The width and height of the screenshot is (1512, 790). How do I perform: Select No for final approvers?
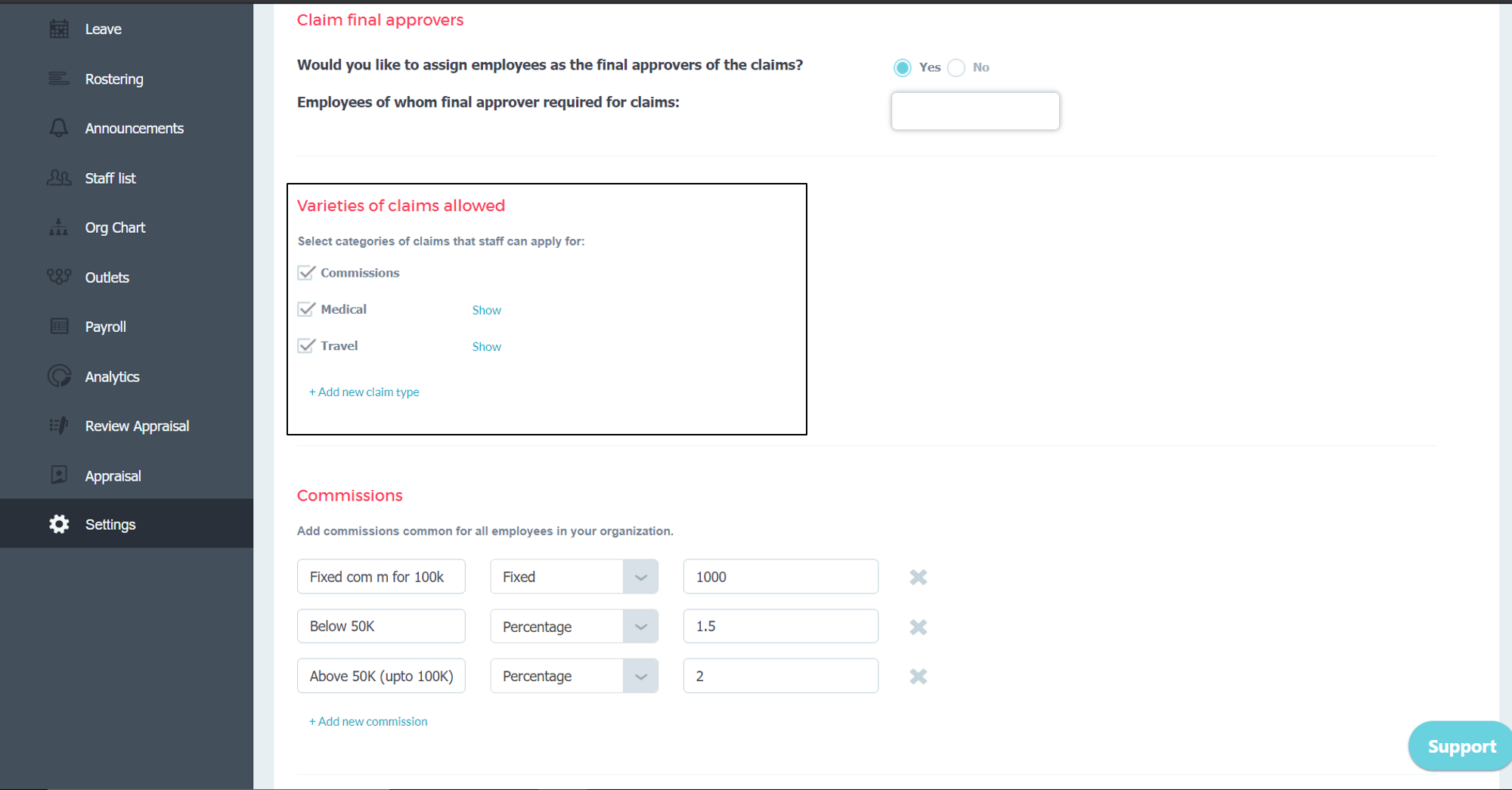tap(956, 67)
